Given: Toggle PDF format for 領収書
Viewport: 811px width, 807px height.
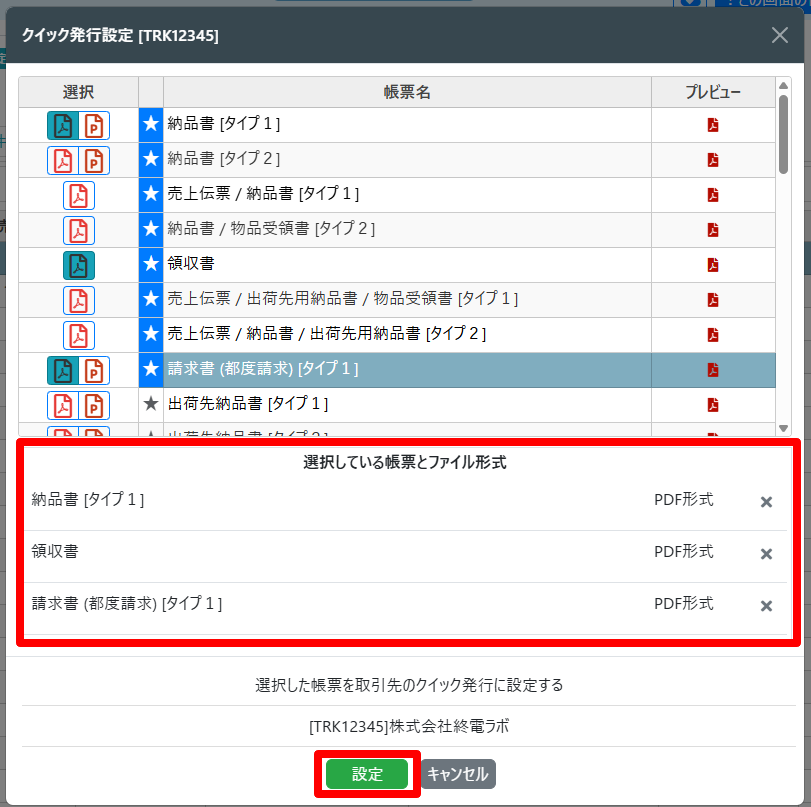Looking at the screenshot, I should [78, 265].
